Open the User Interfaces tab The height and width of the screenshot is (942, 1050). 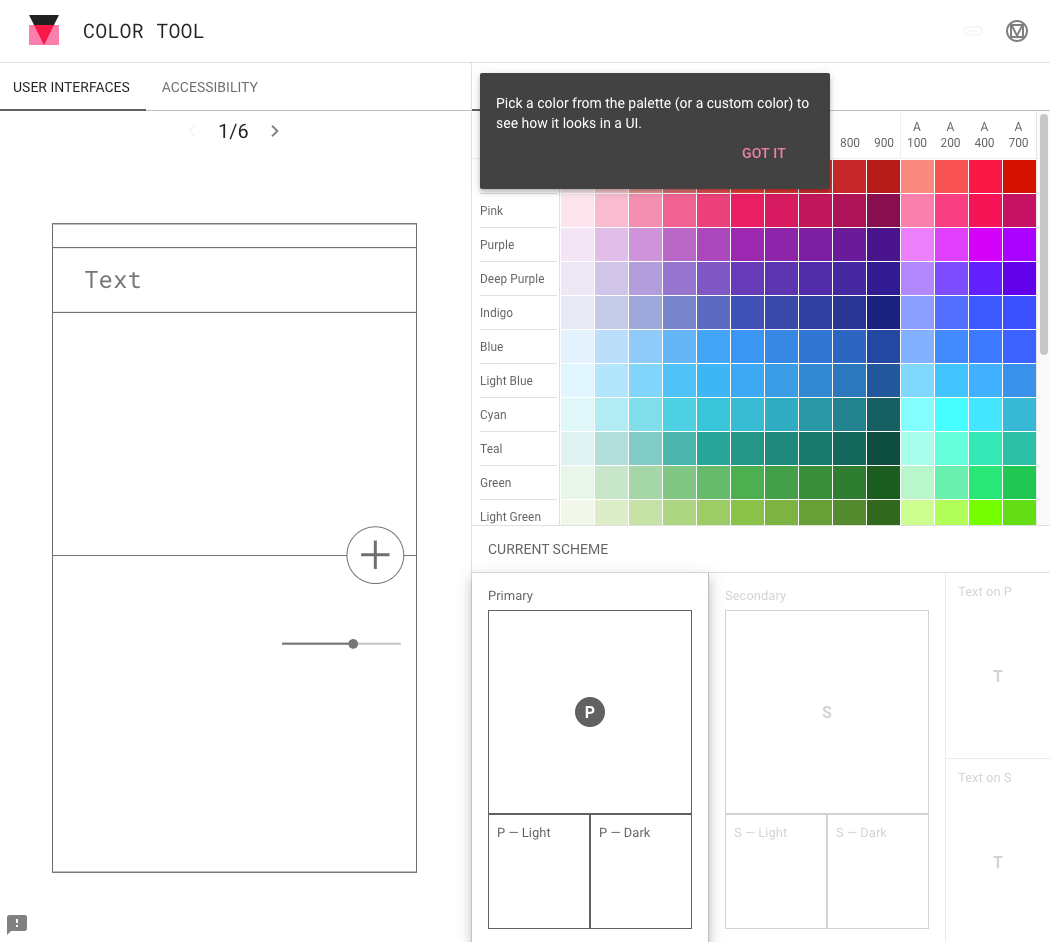(71, 87)
